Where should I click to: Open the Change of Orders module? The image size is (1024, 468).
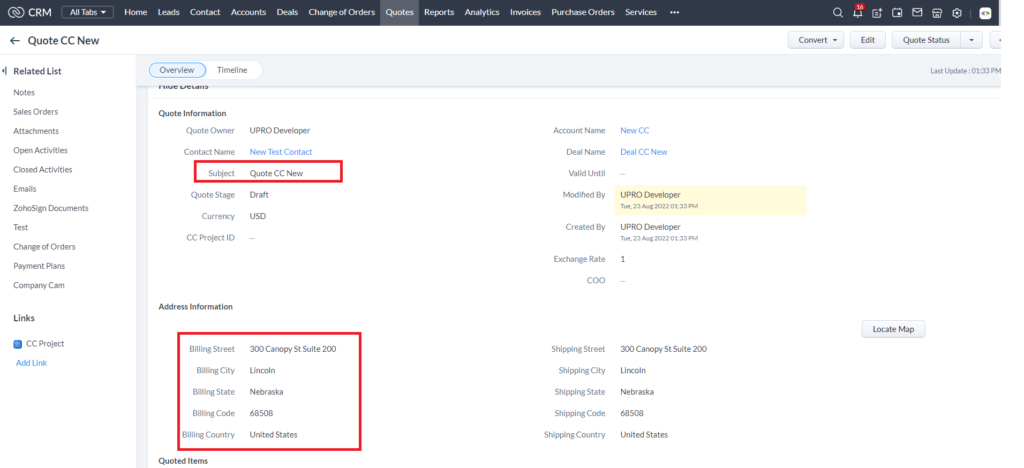coord(342,12)
